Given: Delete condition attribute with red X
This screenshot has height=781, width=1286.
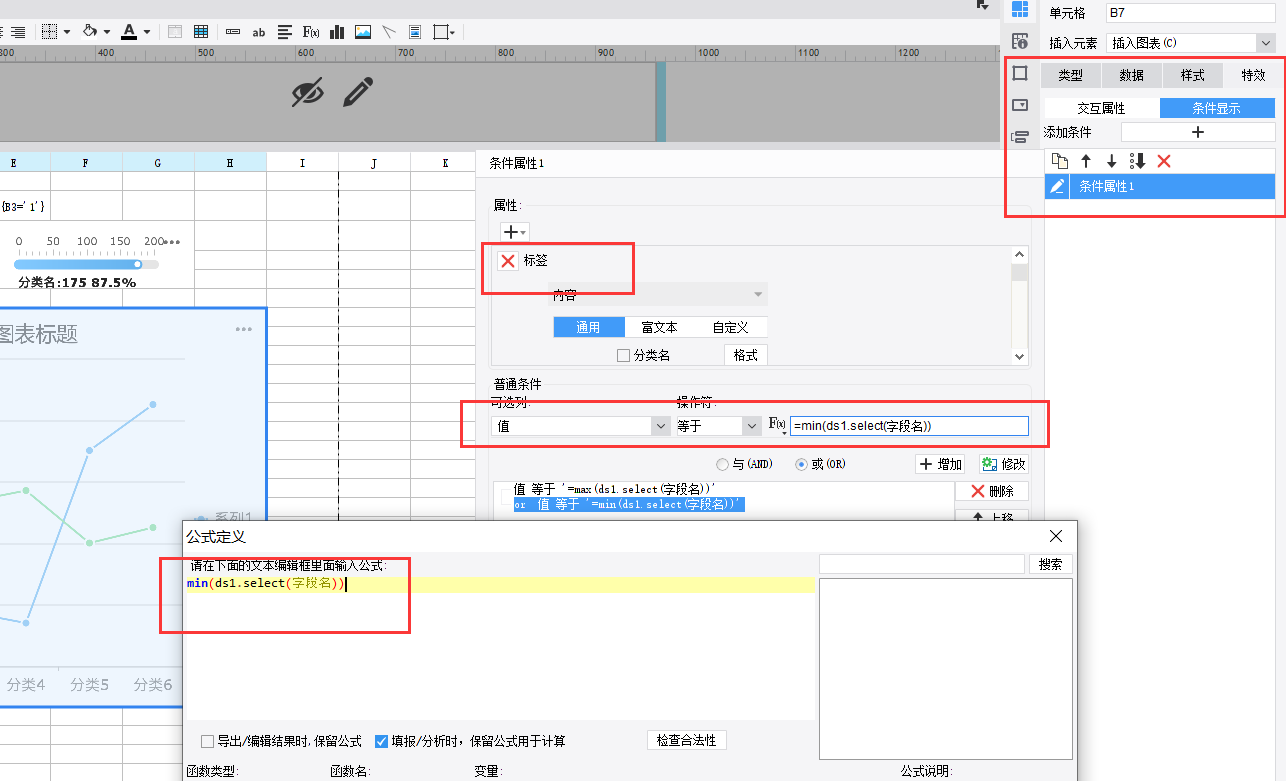Looking at the screenshot, I should 1163,161.
